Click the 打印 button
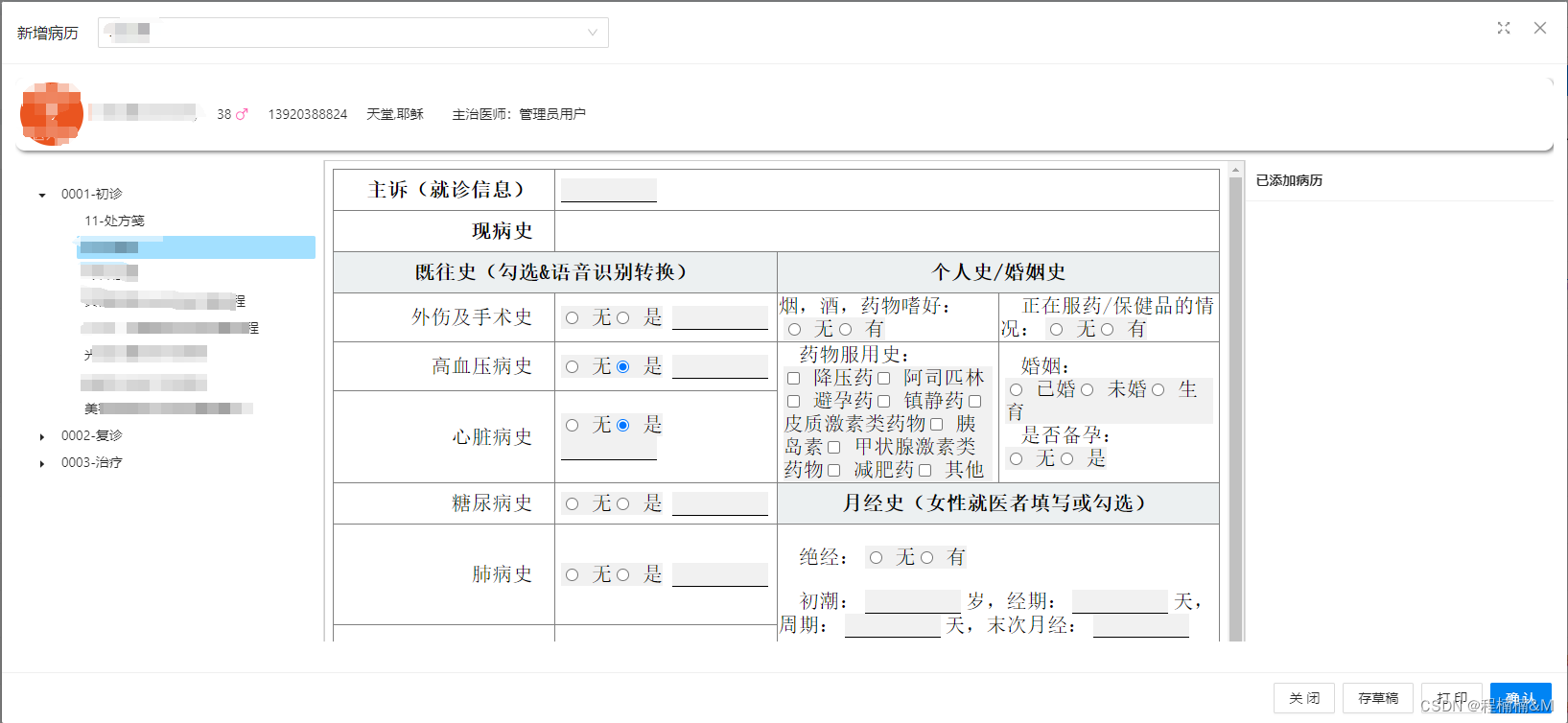 (1452, 698)
